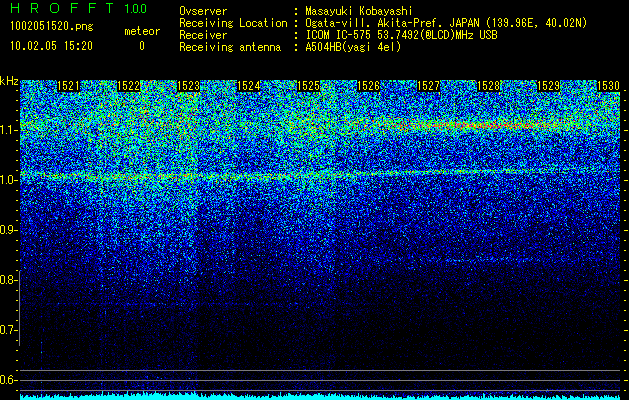Click the cyan signal level strip at bottom
Screen dimensions: 629x400
point(319,396)
